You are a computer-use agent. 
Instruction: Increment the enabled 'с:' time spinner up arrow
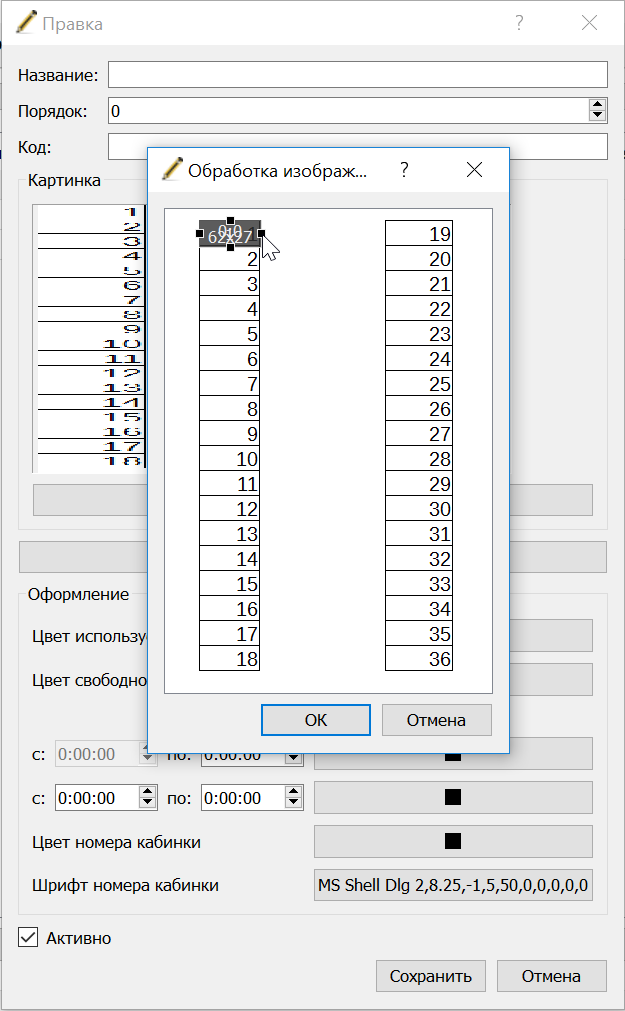coord(148,792)
